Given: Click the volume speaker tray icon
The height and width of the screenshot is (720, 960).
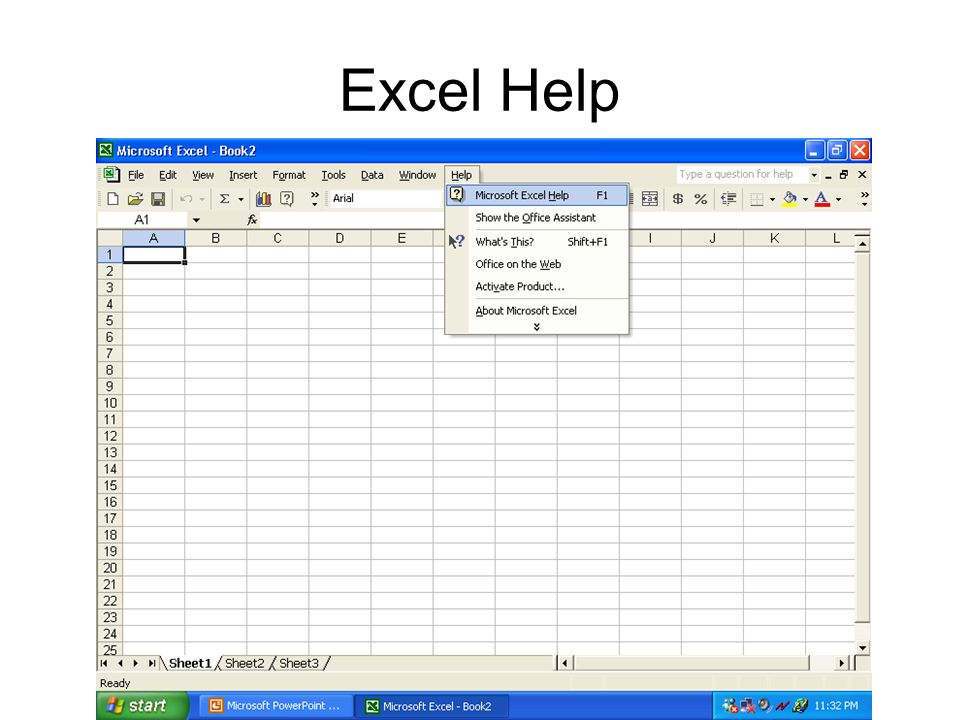Looking at the screenshot, I should click(x=765, y=705).
